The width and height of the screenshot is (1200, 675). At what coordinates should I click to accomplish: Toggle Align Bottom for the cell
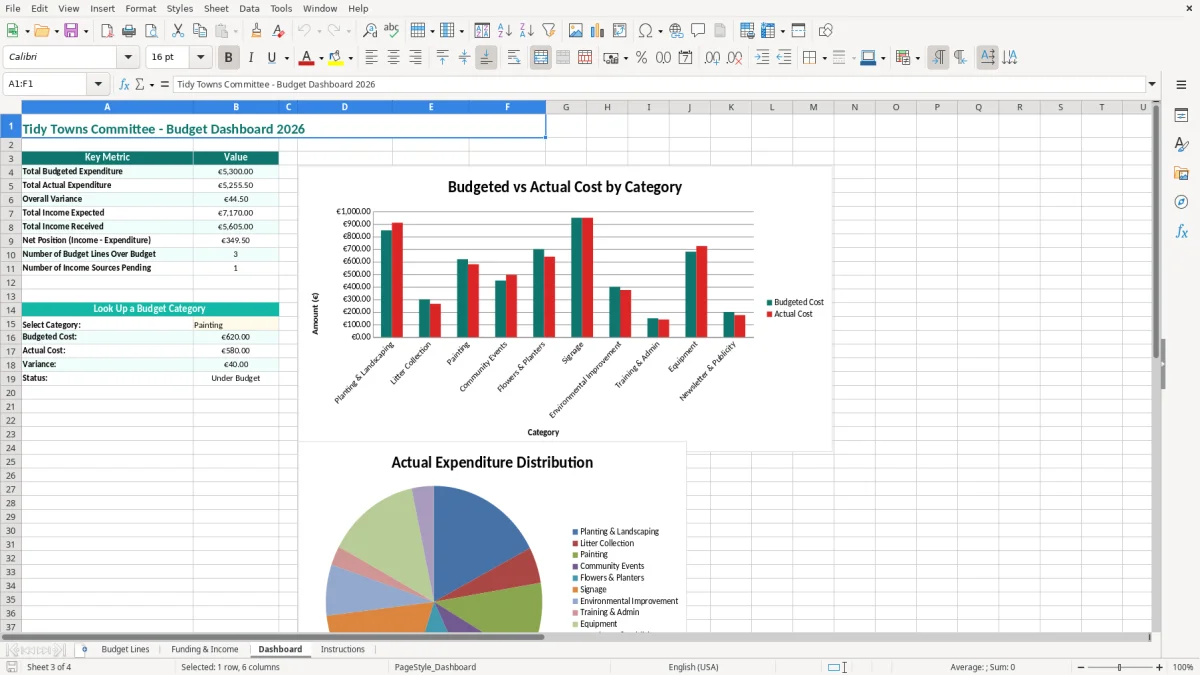point(486,58)
